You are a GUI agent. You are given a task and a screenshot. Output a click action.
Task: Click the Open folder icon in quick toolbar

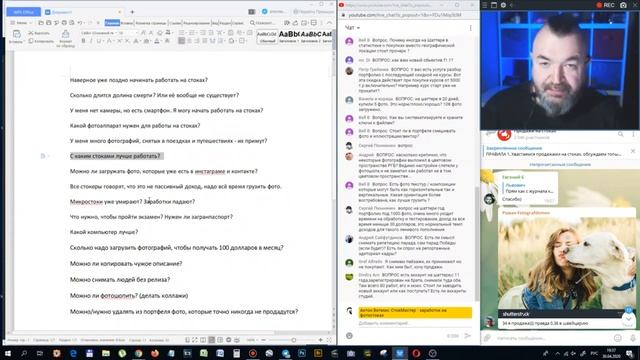pyautogui.click(x=41, y=23)
